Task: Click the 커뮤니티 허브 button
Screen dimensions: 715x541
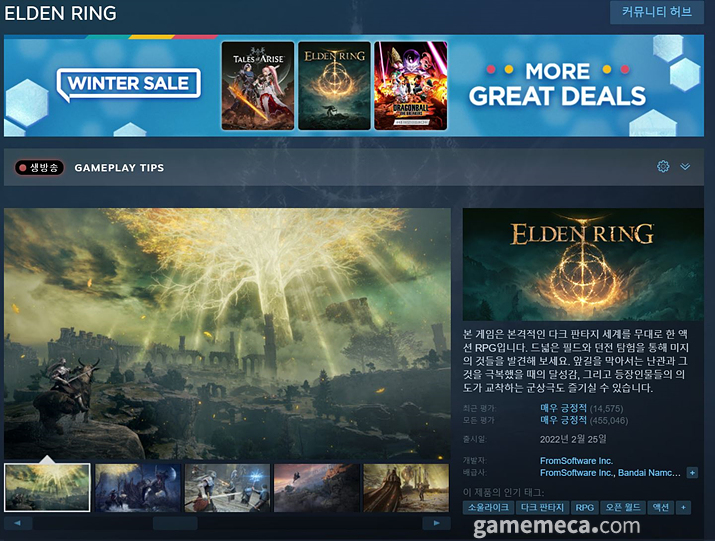Action: click(x=657, y=12)
